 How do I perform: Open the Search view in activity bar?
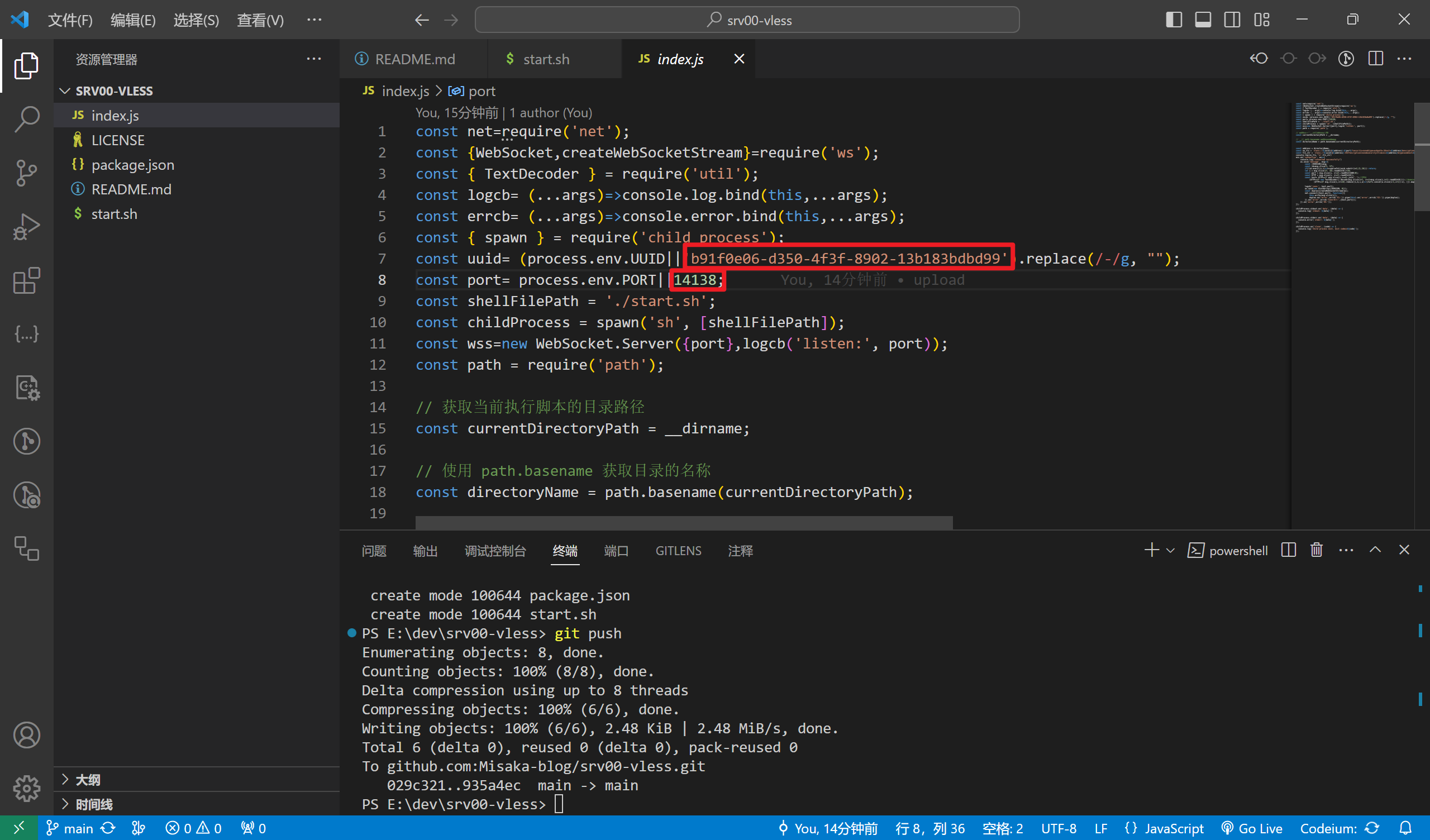click(27, 119)
